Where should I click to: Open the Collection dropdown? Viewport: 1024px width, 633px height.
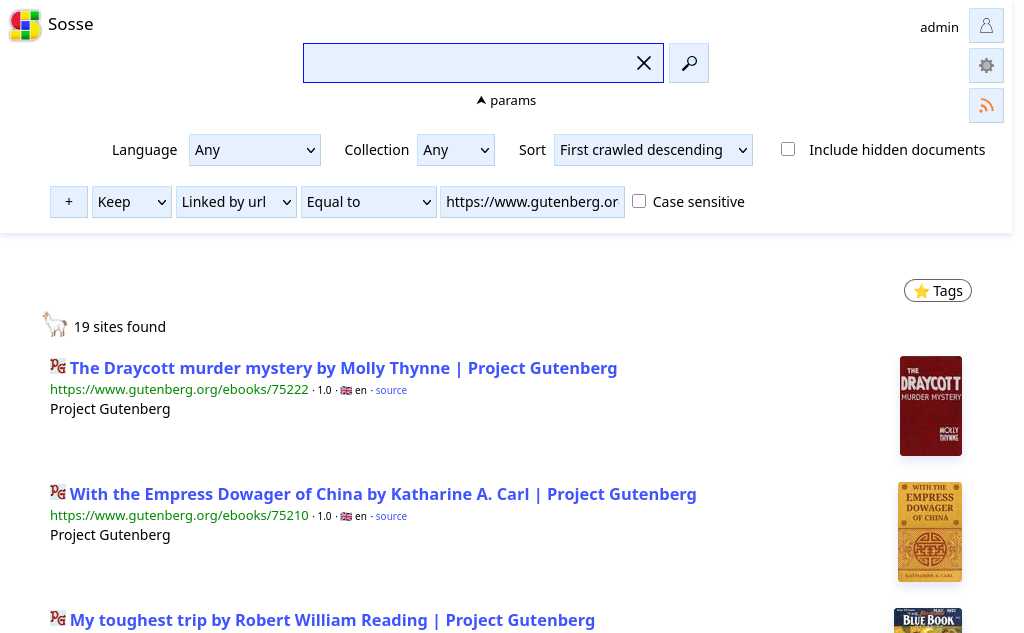click(456, 150)
